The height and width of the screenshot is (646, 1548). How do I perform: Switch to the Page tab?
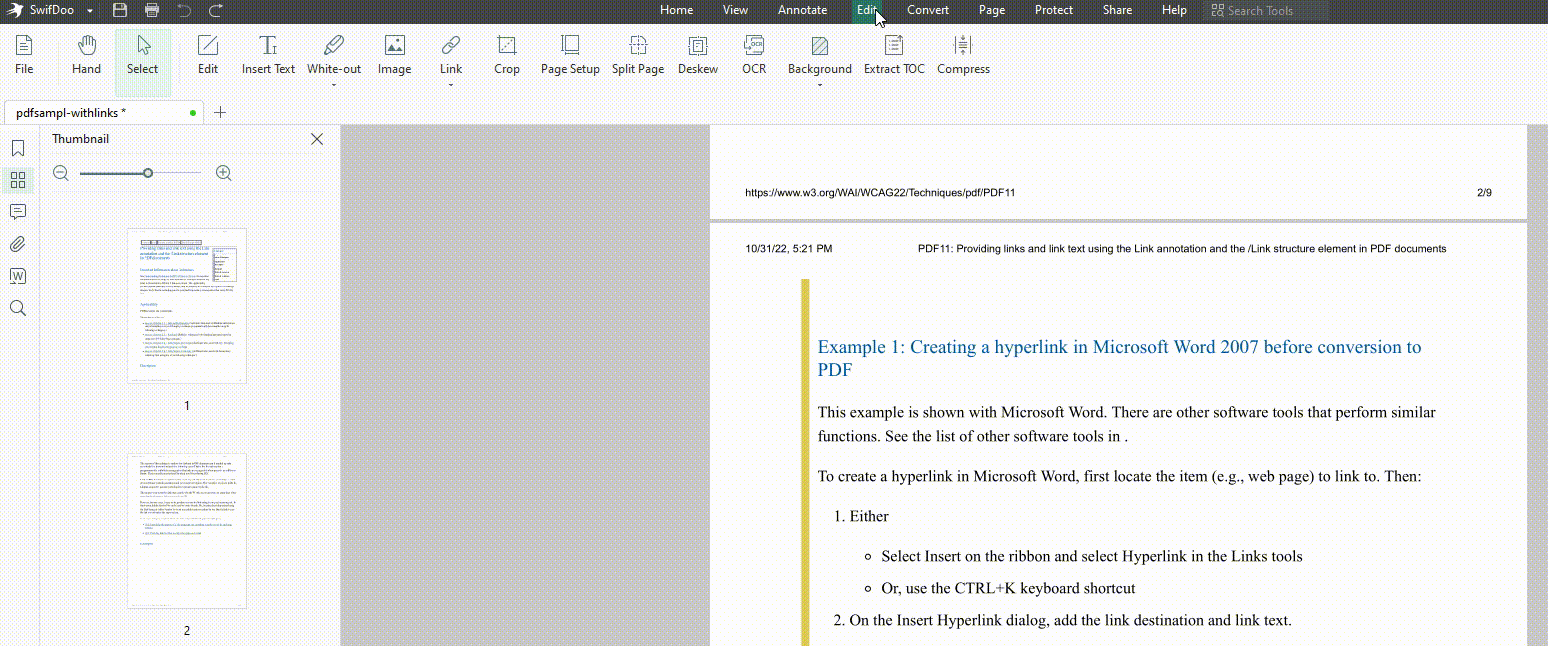(x=992, y=10)
